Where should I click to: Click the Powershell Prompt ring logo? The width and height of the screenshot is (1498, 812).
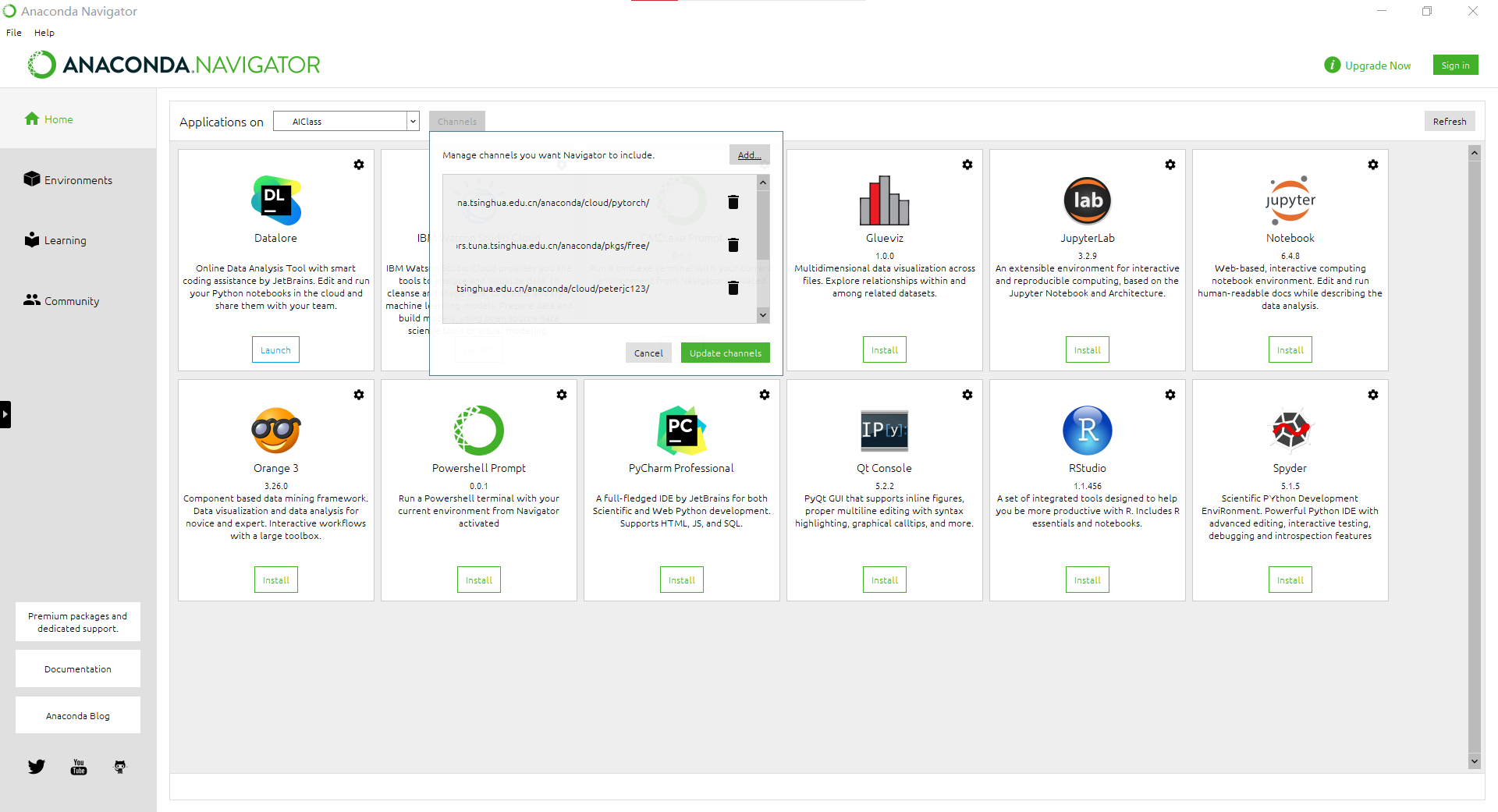(x=479, y=431)
